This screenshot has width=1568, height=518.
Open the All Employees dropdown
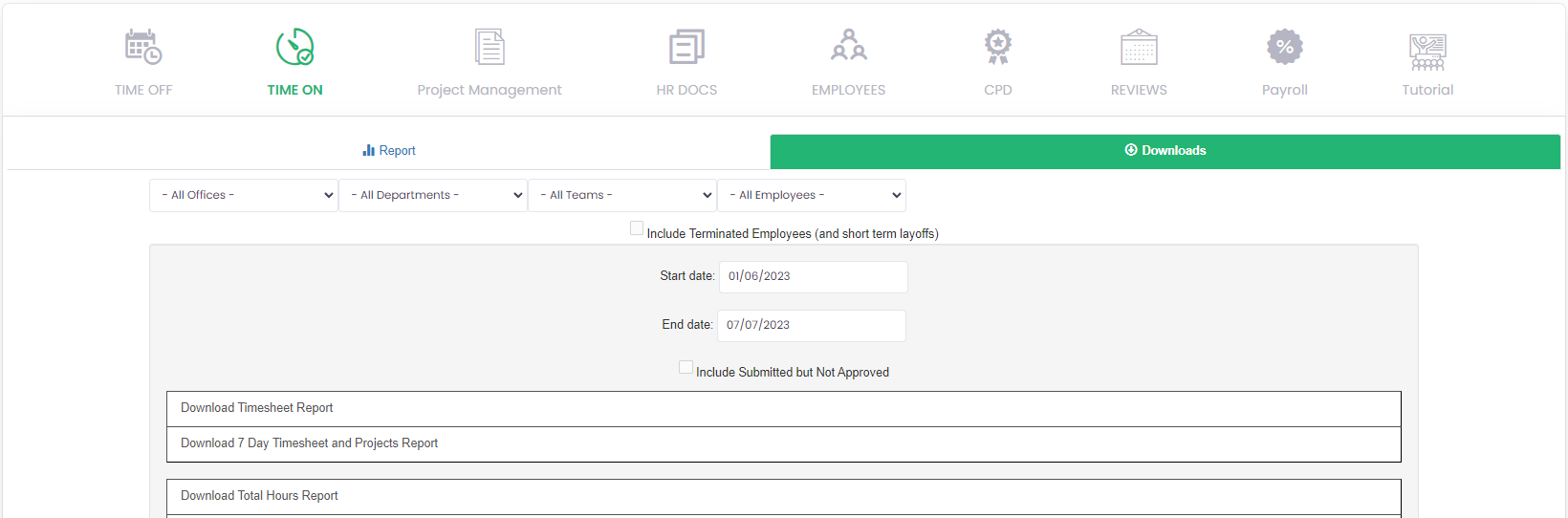[812, 195]
